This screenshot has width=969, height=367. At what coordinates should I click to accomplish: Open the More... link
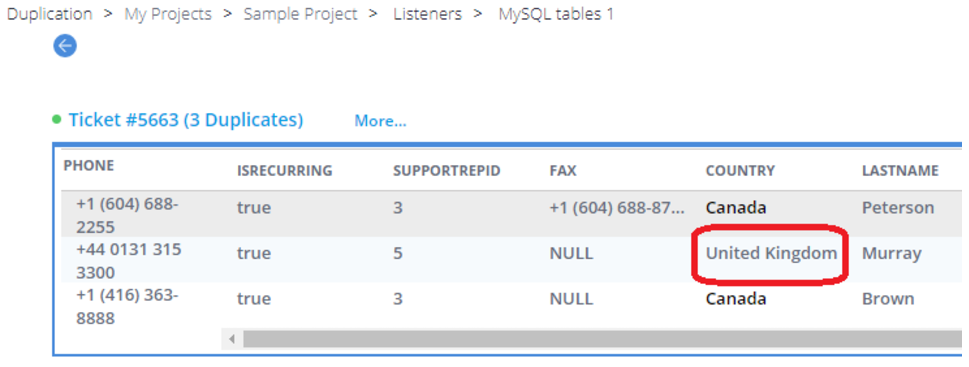(381, 121)
